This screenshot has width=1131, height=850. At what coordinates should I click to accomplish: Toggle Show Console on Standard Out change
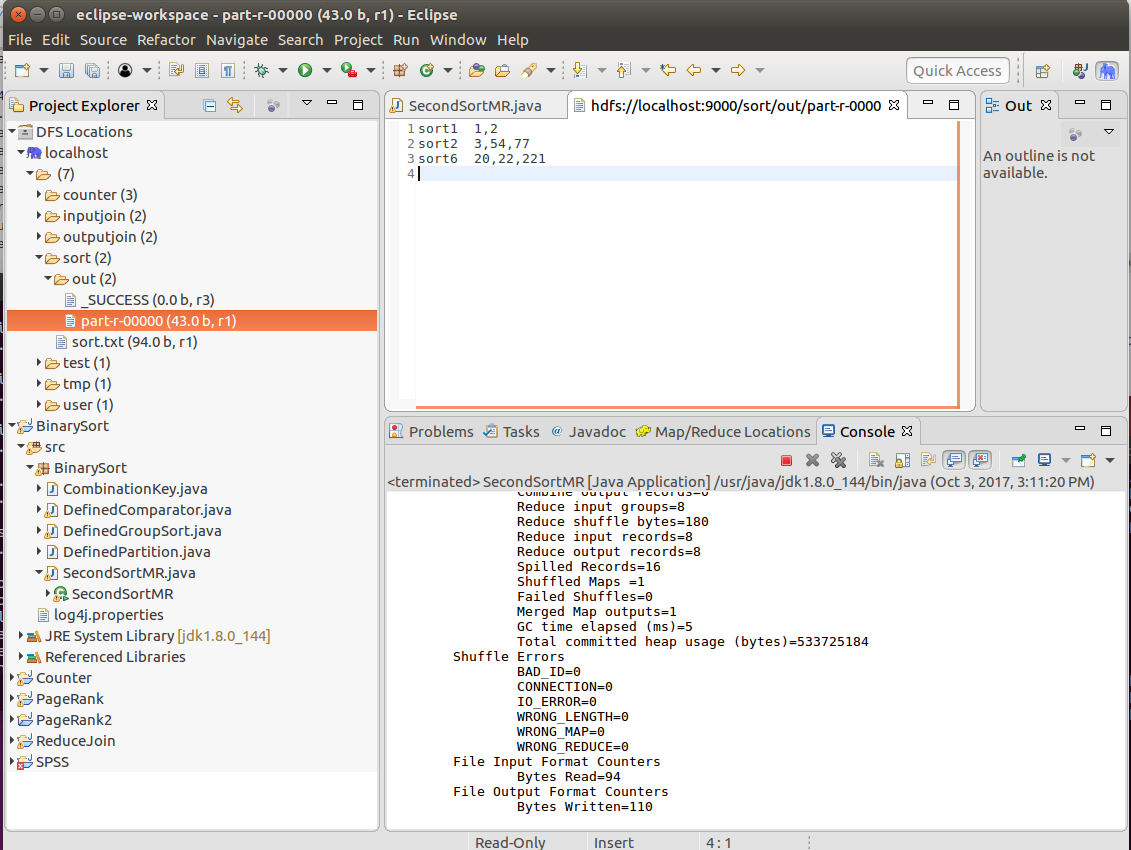(x=954, y=460)
